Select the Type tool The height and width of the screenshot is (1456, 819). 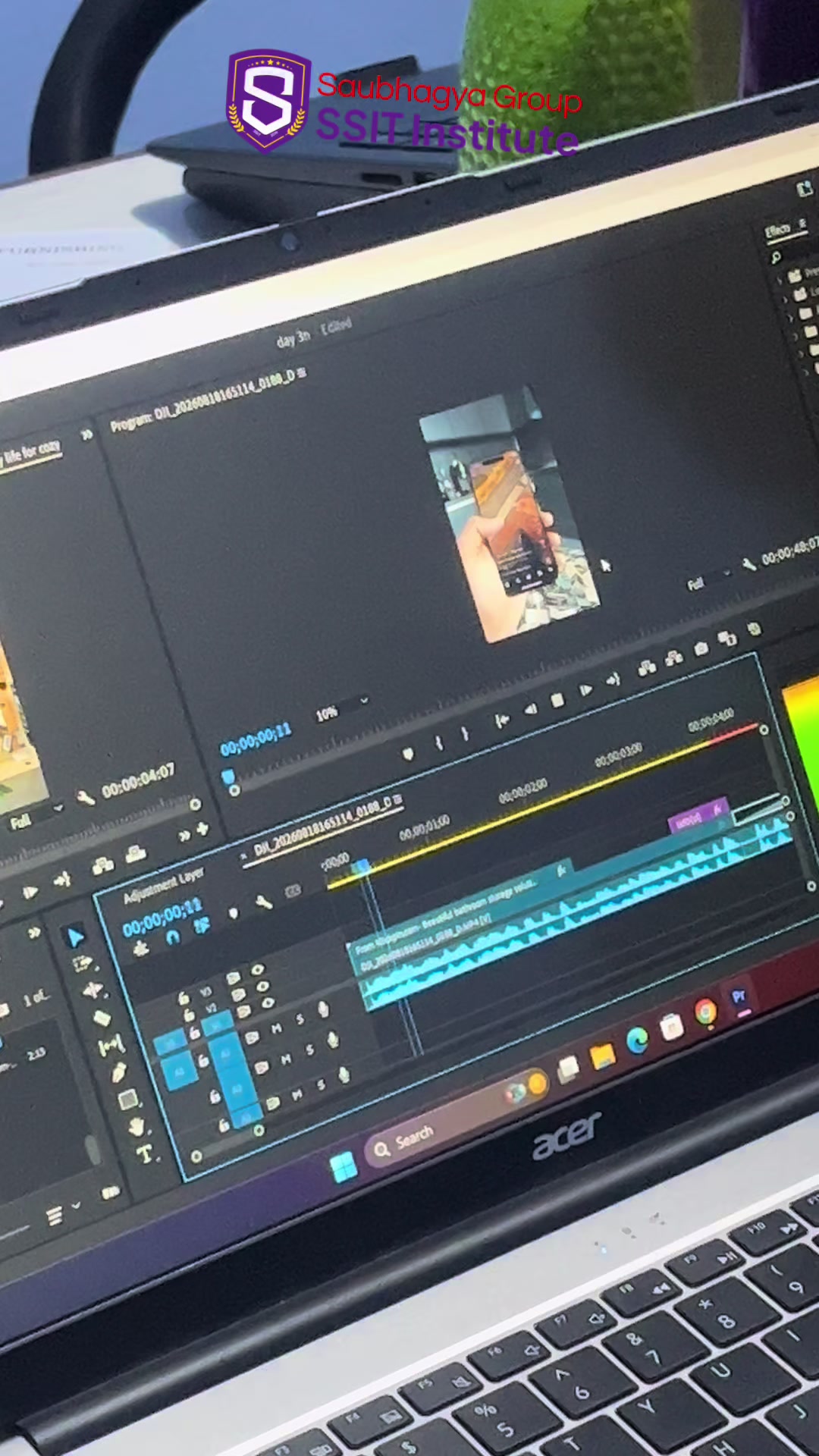tap(145, 1154)
